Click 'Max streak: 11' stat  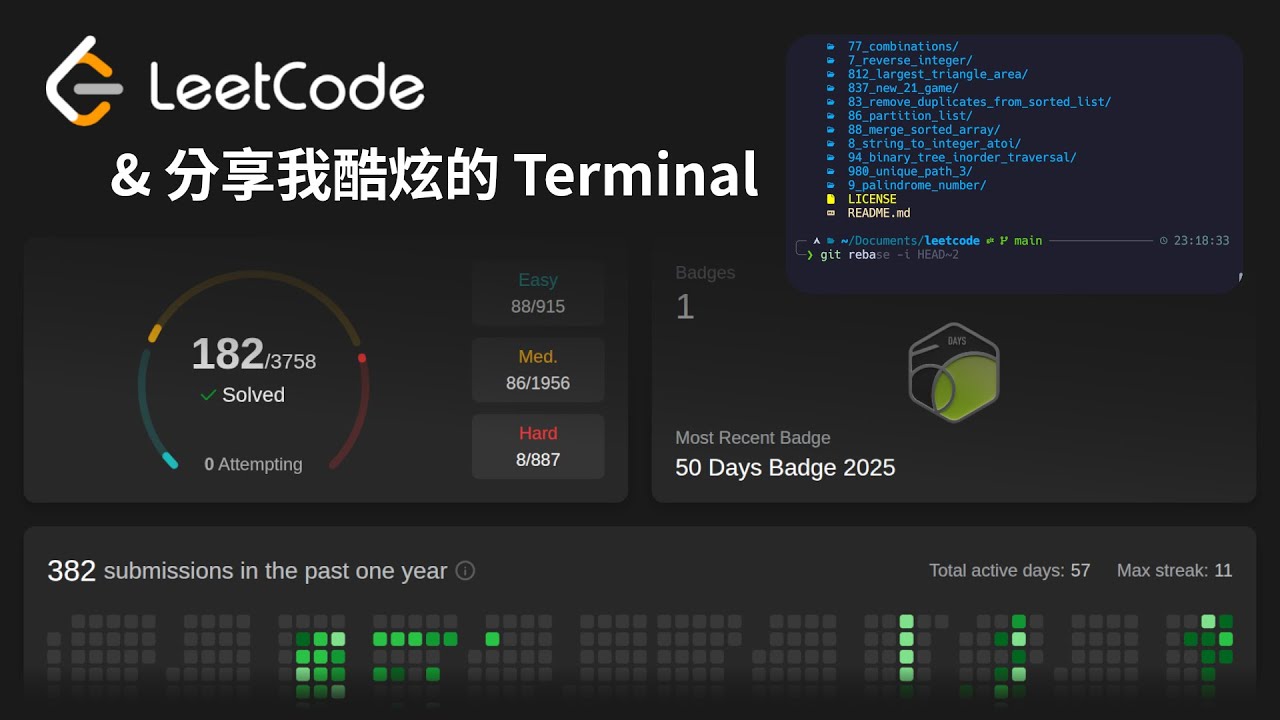click(1175, 571)
